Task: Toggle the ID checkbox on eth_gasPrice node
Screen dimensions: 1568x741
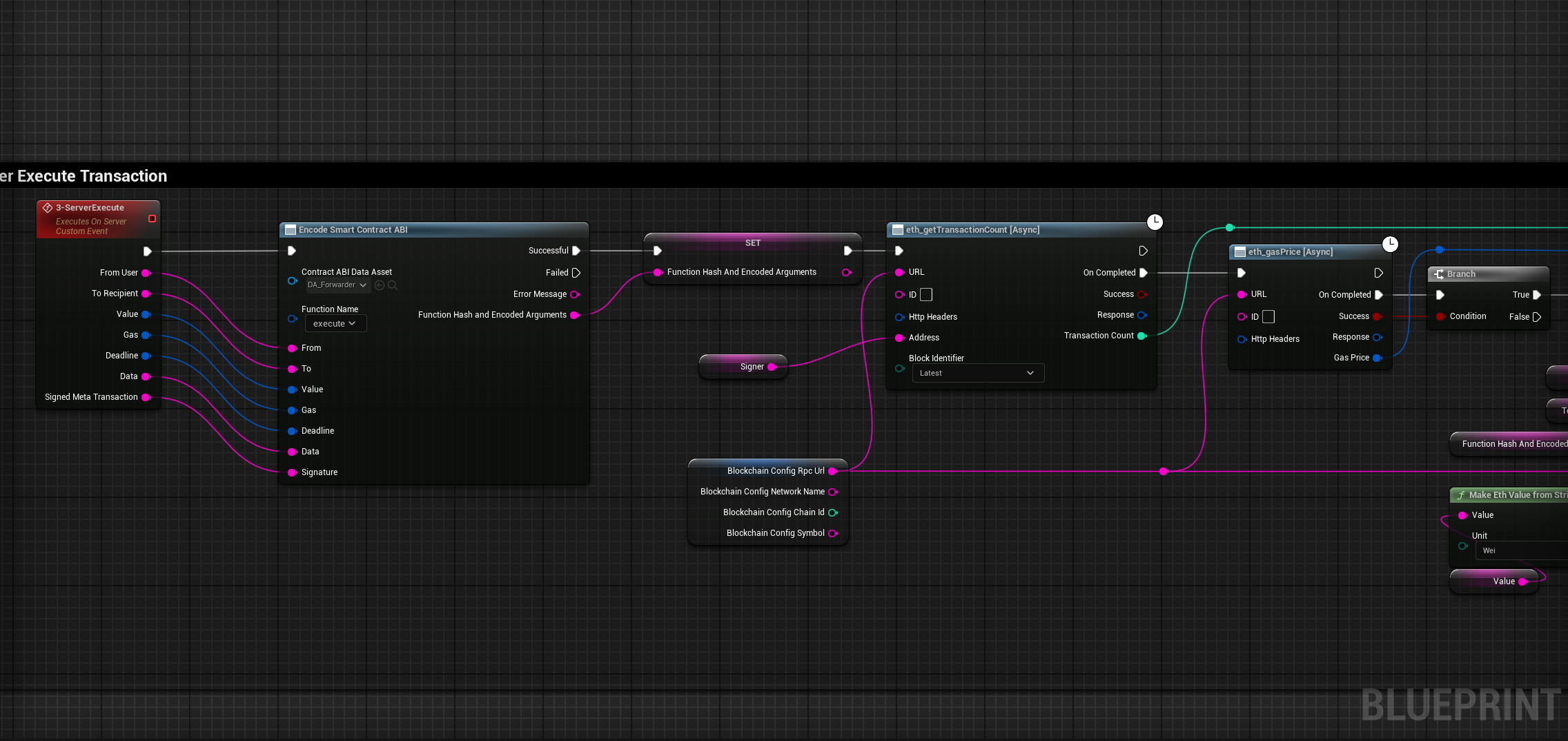Action: [1268, 317]
